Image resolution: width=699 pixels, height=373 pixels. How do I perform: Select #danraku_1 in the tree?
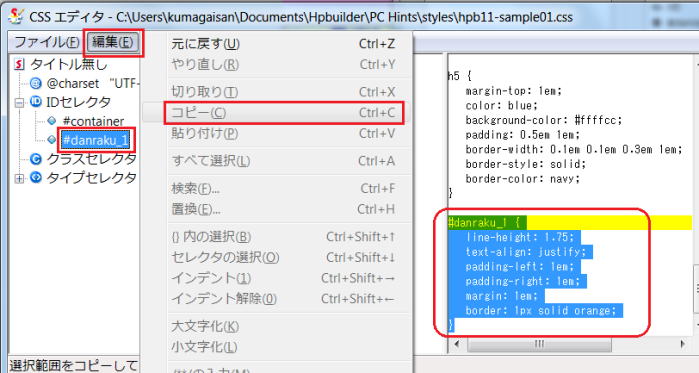coord(96,140)
